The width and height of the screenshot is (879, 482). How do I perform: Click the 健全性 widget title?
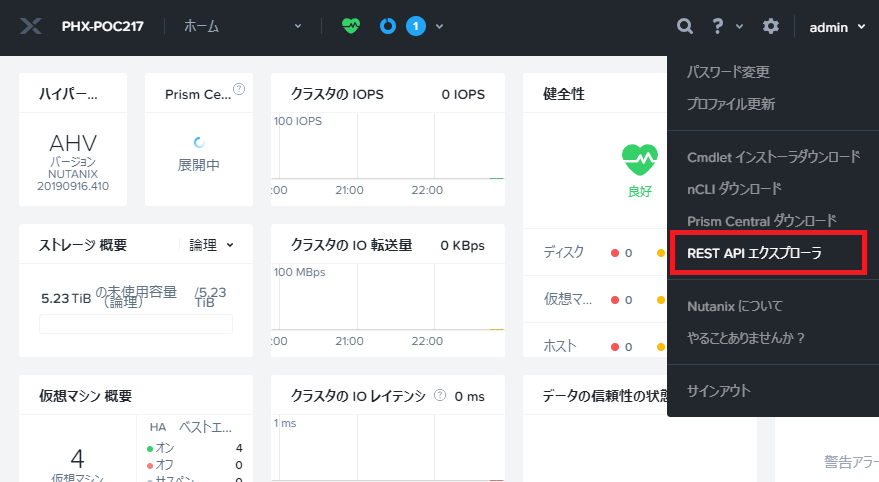pos(563,94)
